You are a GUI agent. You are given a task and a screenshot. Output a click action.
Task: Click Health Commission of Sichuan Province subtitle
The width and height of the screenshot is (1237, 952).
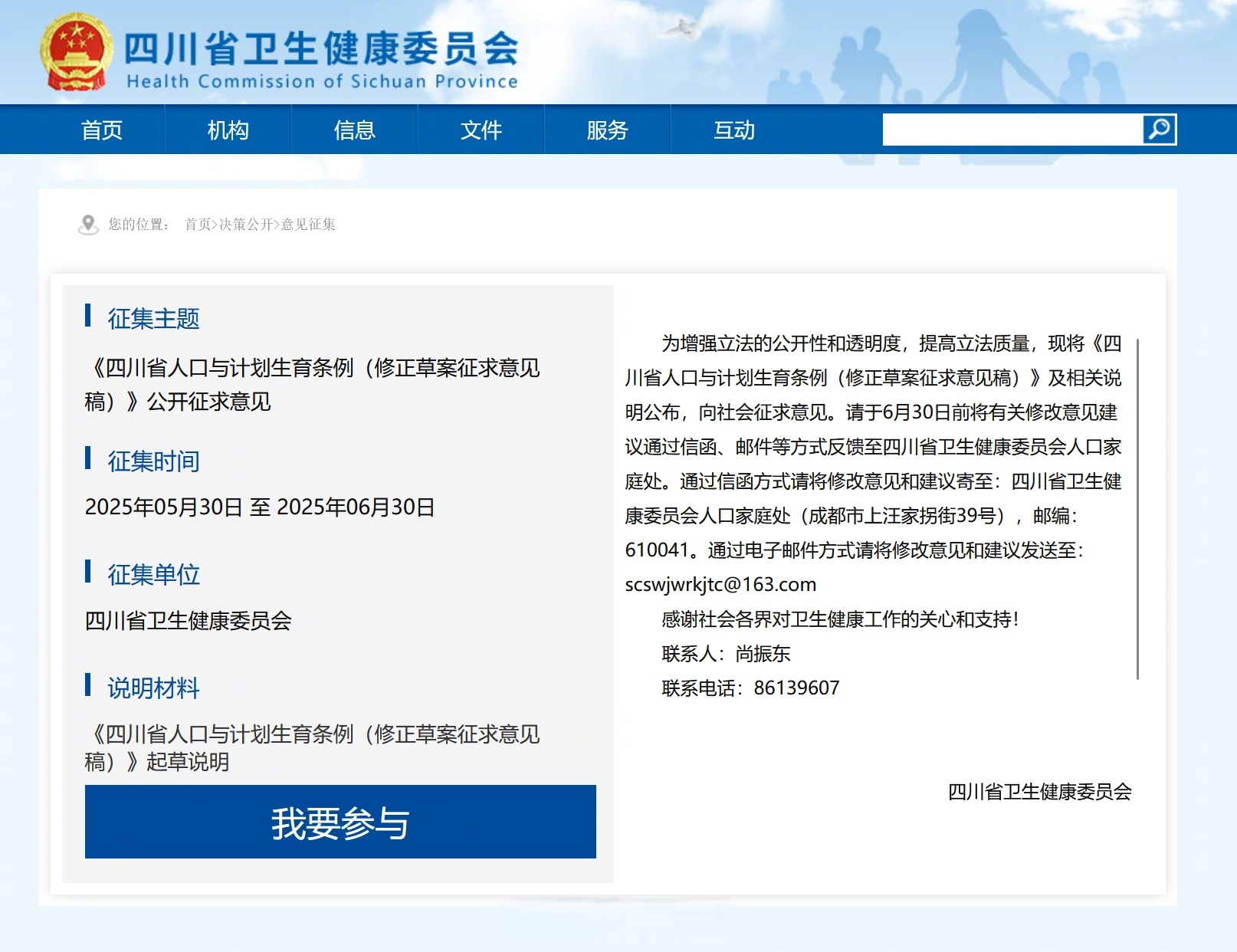[x=322, y=81]
